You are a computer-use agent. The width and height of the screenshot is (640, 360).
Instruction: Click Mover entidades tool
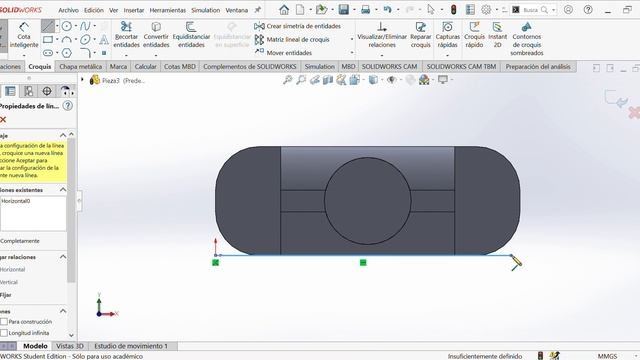(x=283, y=53)
